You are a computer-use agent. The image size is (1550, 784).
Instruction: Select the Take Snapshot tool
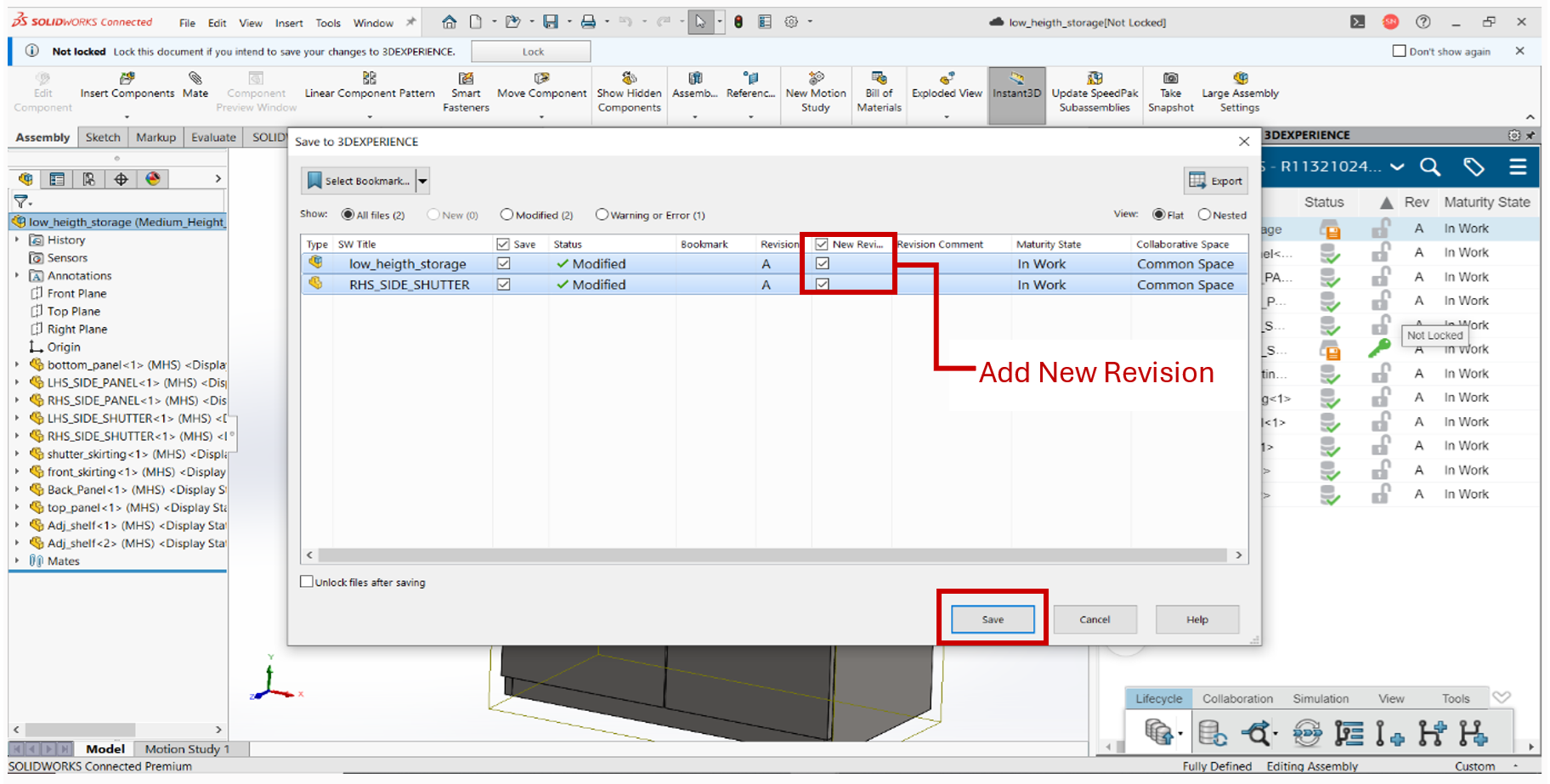tap(1170, 79)
